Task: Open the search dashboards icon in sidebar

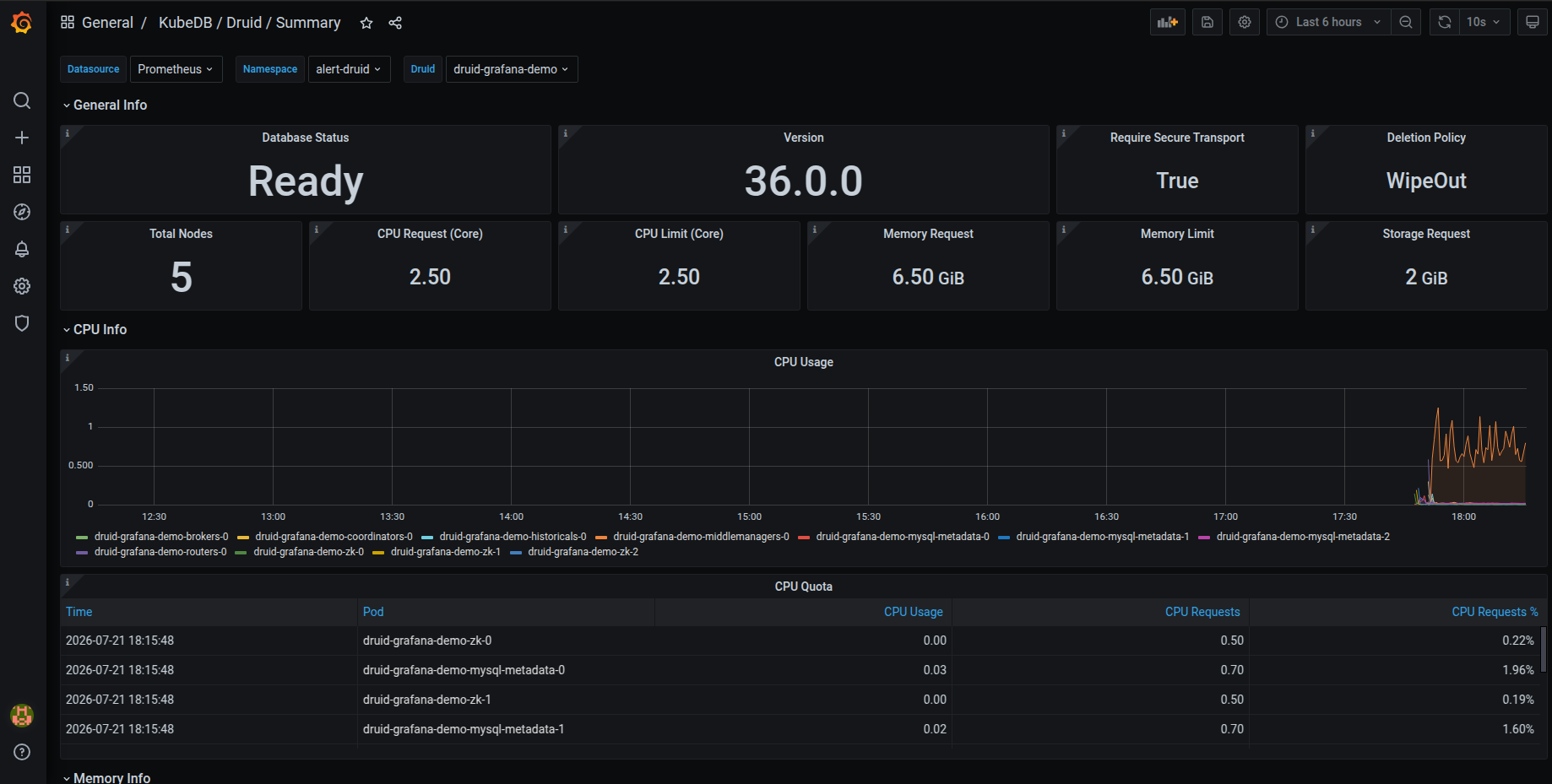Action: [x=22, y=100]
